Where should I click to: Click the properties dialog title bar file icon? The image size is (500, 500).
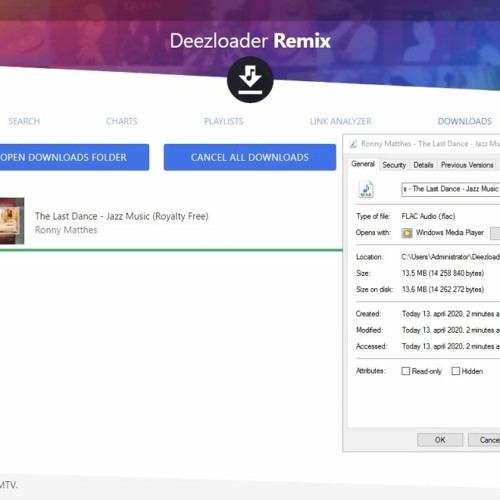(x=353, y=144)
